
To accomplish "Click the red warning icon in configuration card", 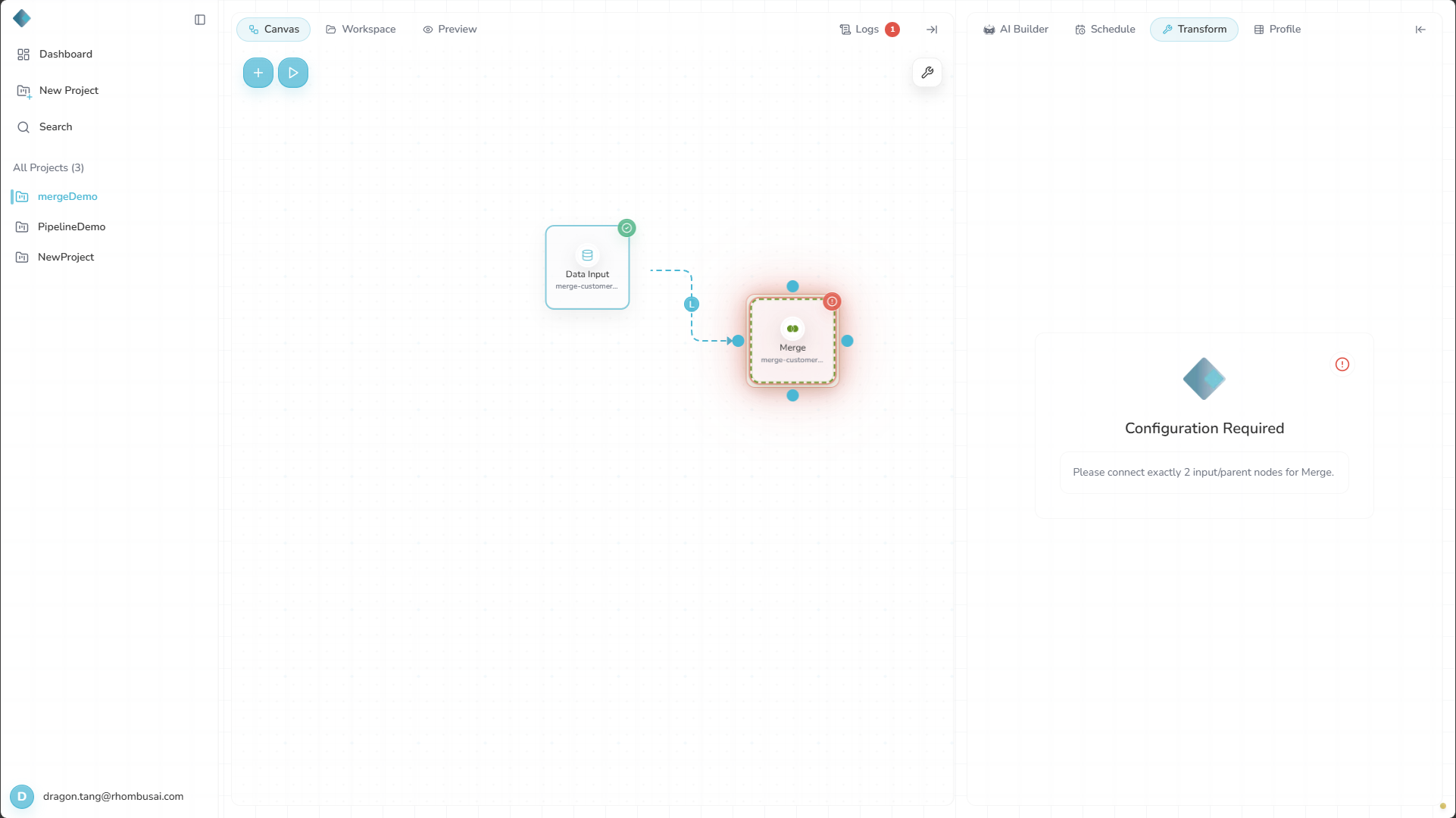I will tap(1342, 364).
